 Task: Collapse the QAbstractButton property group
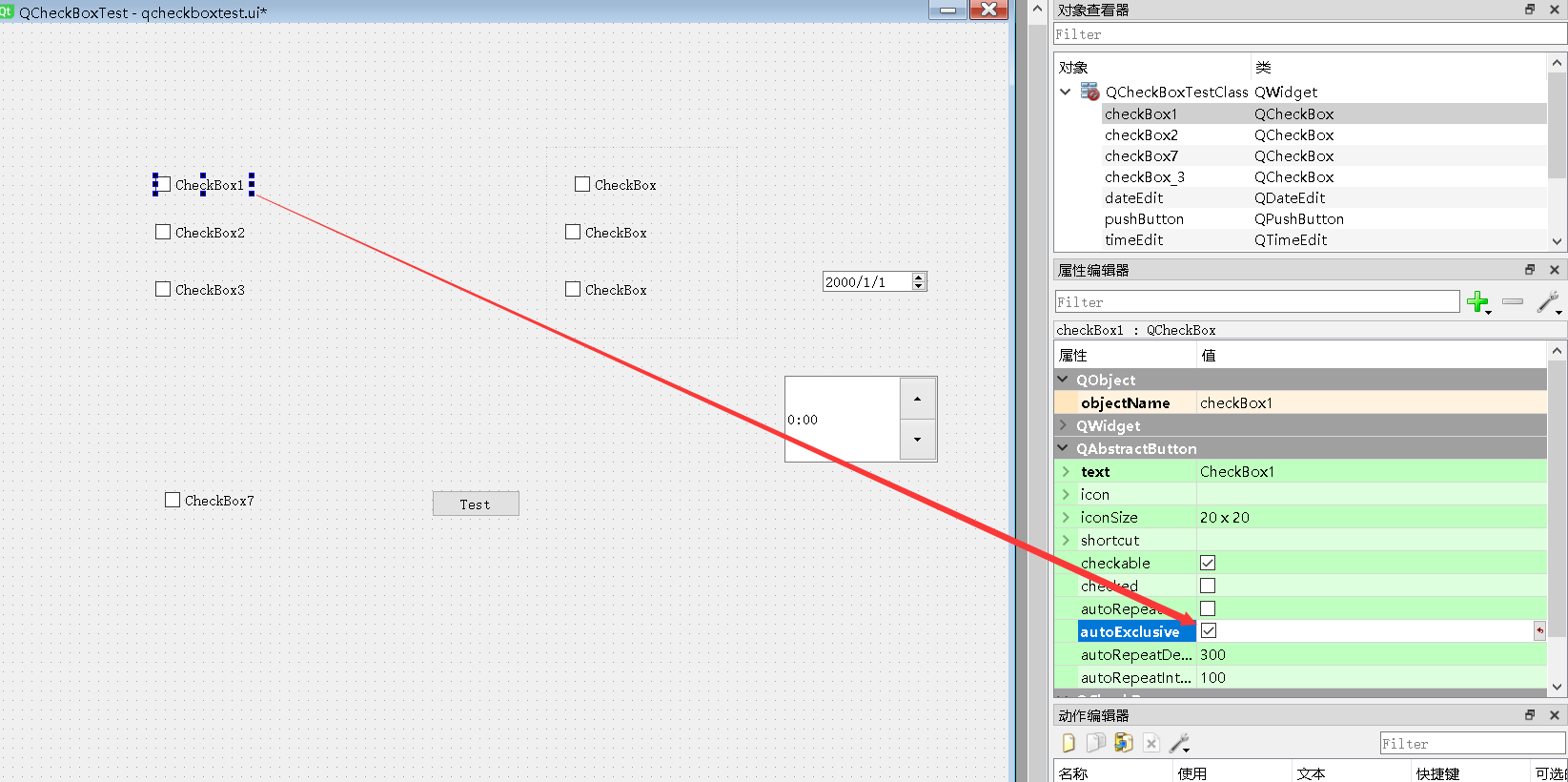pyautogui.click(x=1063, y=448)
